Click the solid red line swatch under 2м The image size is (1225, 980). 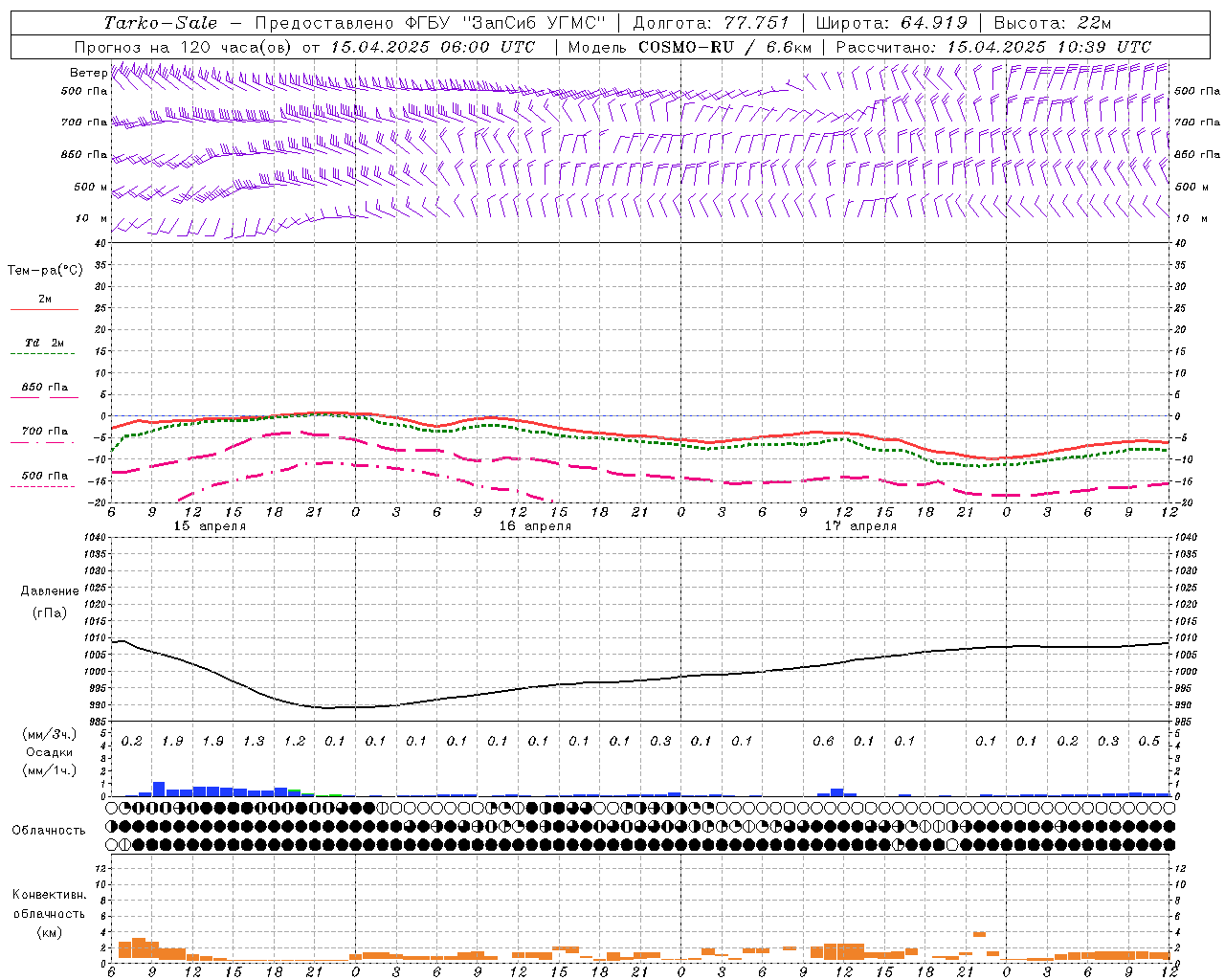click(44, 309)
